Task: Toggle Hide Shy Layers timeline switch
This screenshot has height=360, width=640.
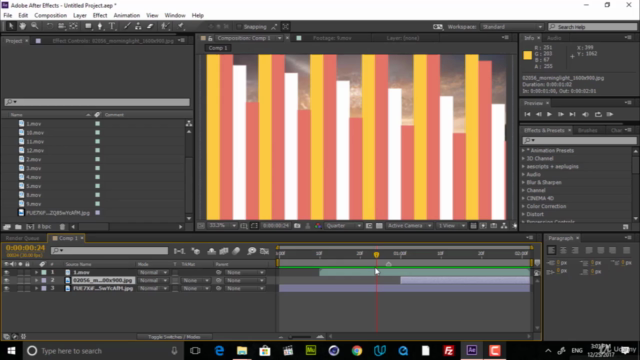Action: (x=211, y=251)
